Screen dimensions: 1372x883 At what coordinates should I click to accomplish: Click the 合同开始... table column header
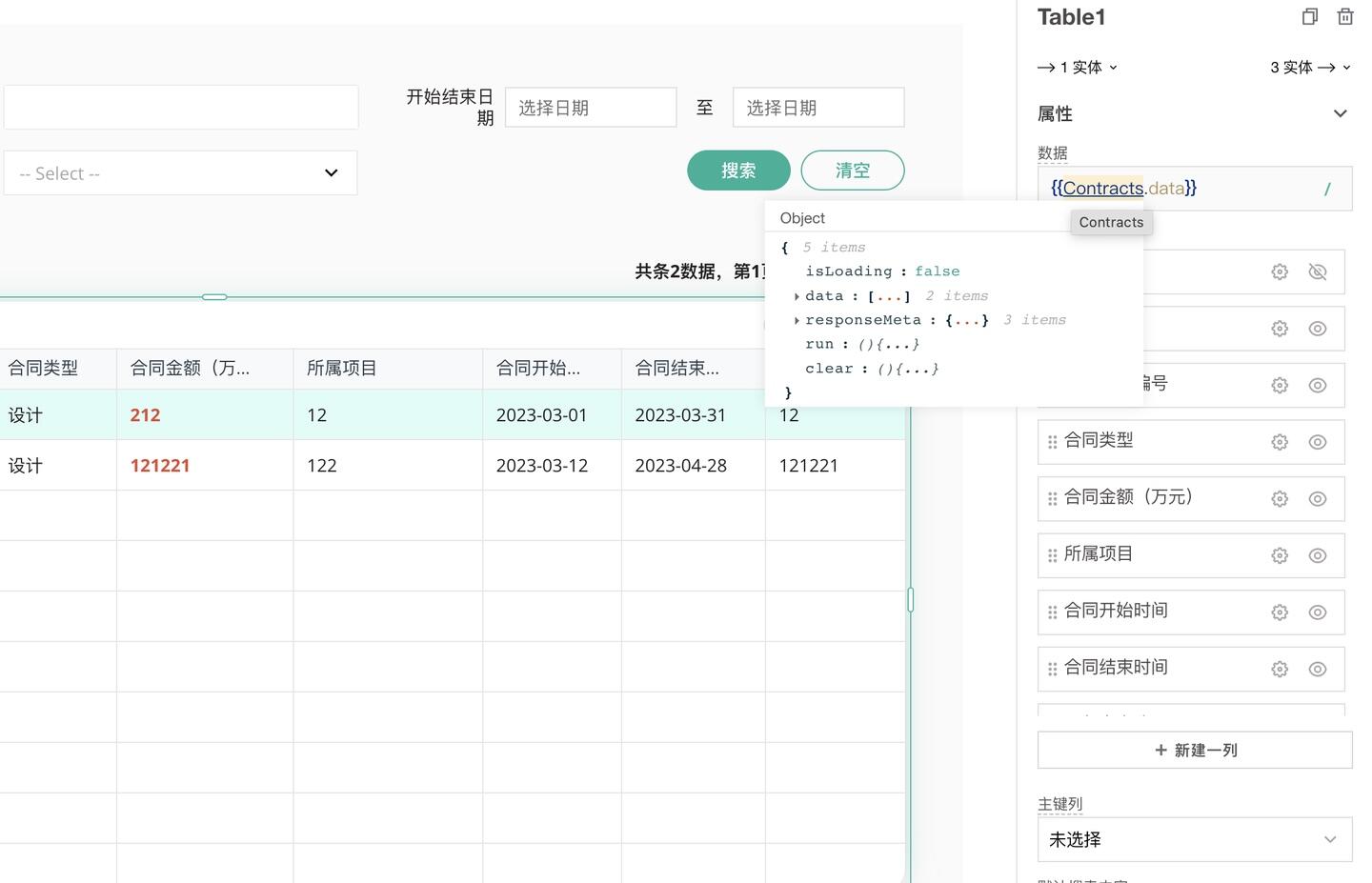tap(552, 369)
